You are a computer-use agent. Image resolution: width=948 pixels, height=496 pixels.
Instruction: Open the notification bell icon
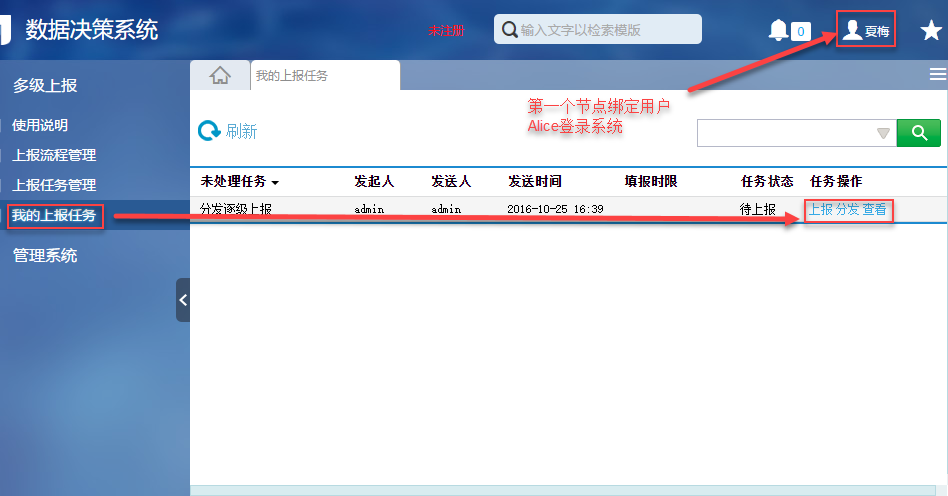point(778,30)
